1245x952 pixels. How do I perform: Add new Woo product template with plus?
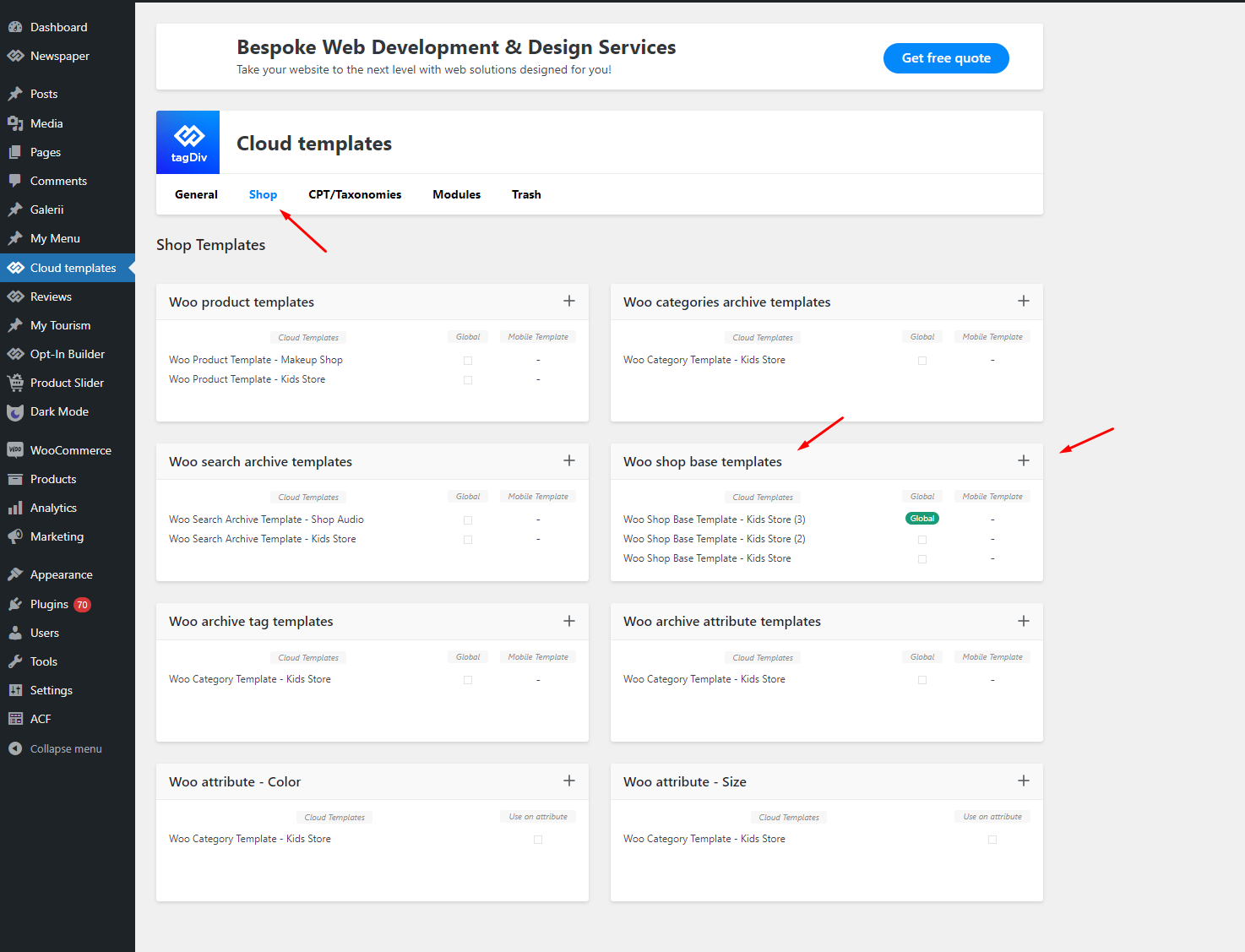(569, 301)
